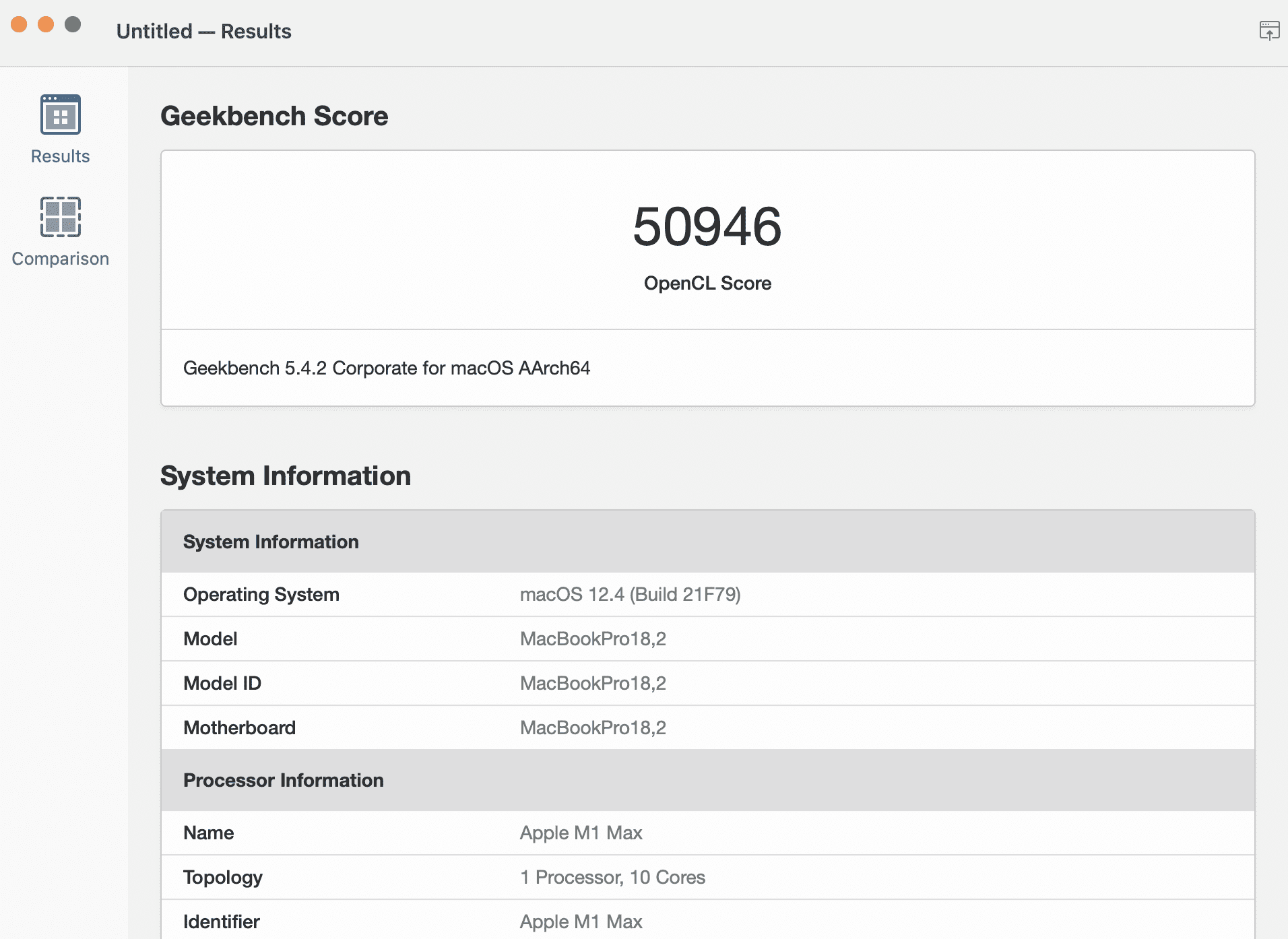
Task: Click the Untitled — Results window title
Action: pyautogui.click(x=203, y=31)
